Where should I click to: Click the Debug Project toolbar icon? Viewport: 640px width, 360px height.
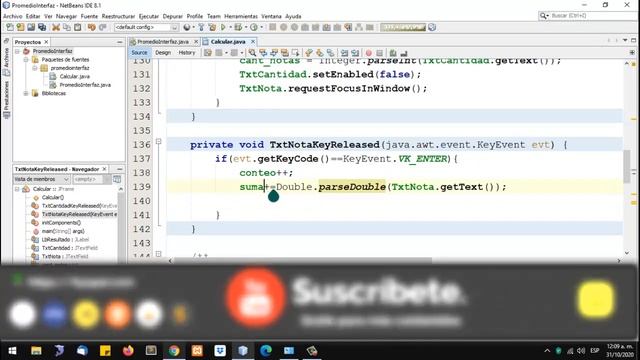(238, 27)
